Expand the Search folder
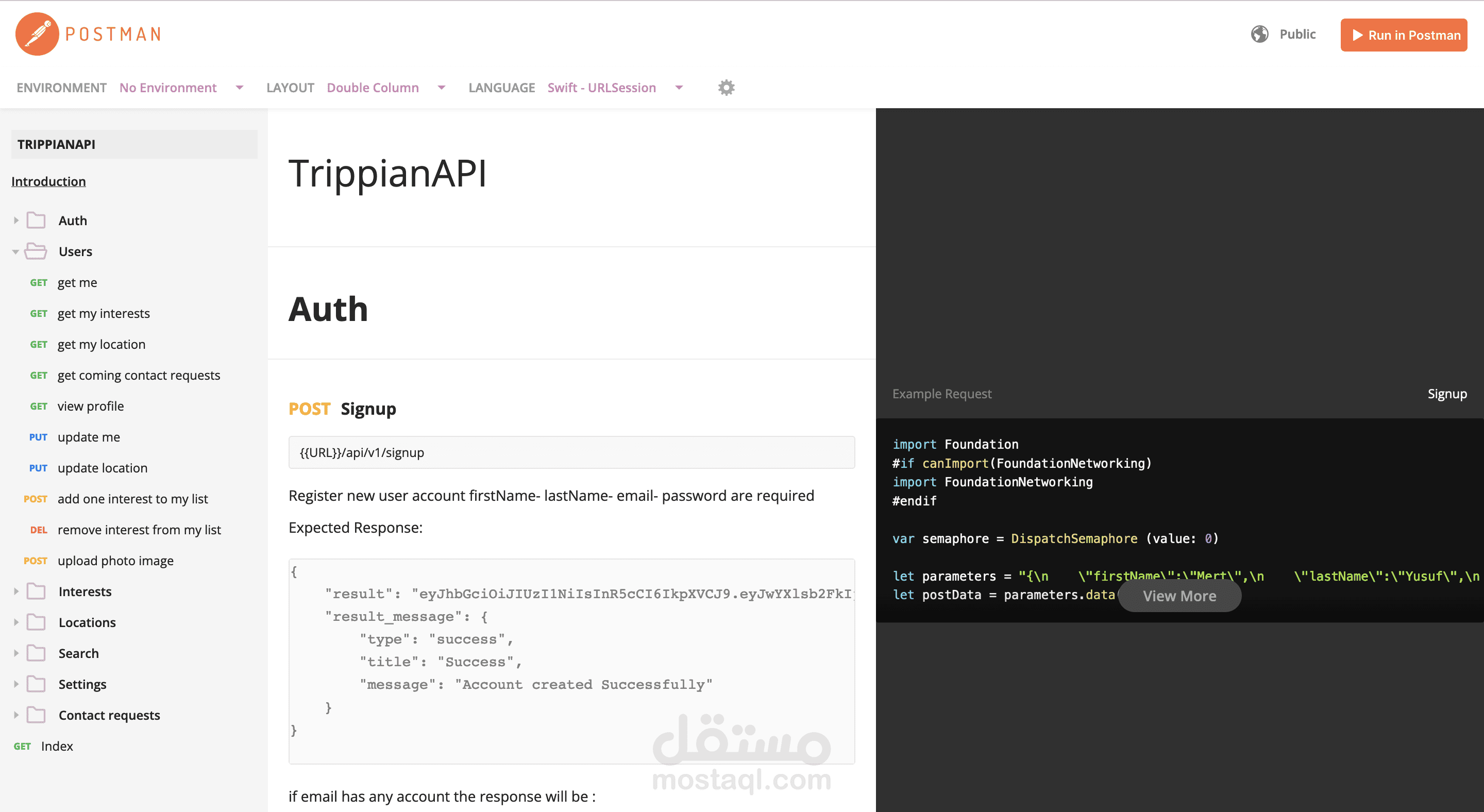The image size is (1484, 812). coord(16,653)
